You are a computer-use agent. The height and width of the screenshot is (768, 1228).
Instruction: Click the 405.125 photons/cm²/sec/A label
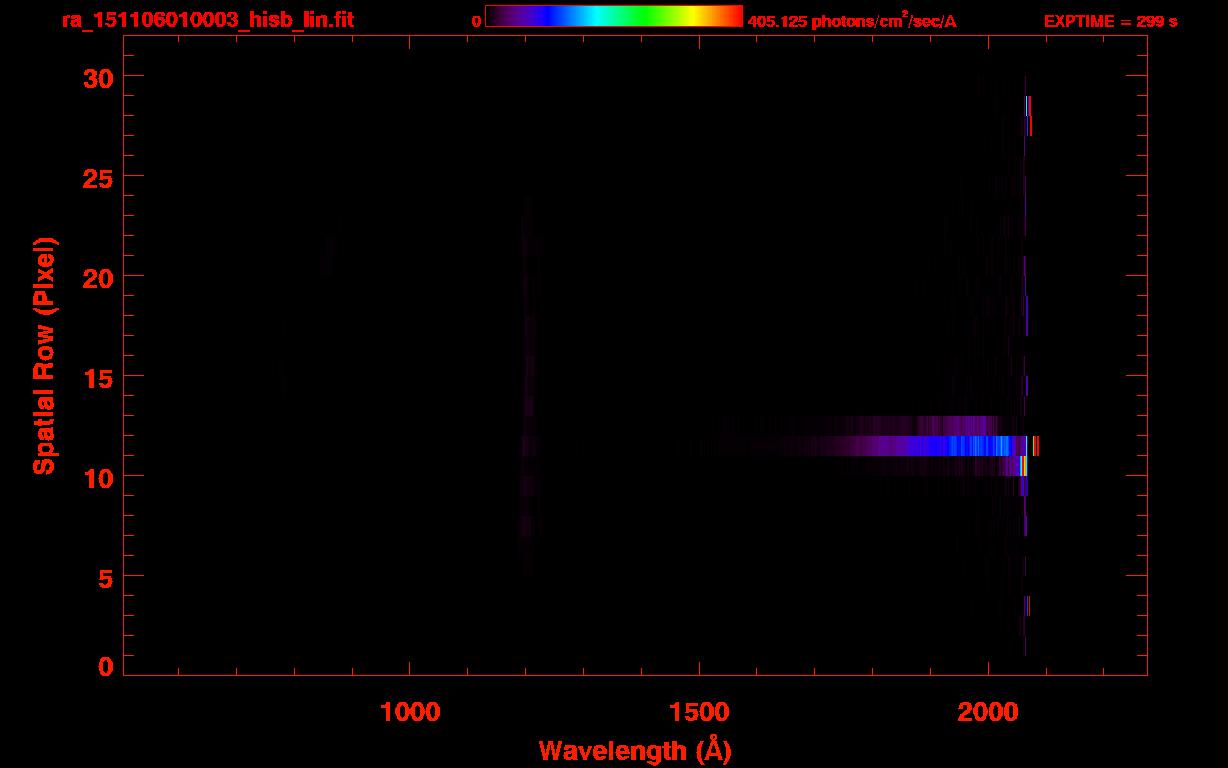(x=851, y=21)
